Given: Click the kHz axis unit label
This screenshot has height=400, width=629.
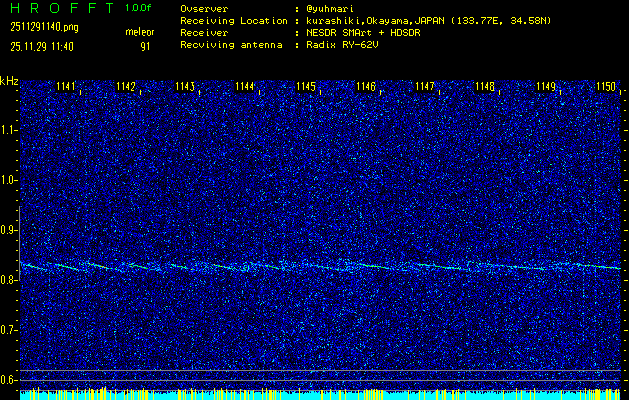Looking at the screenshot, I should pyautogui.click(x=9, y=81).
